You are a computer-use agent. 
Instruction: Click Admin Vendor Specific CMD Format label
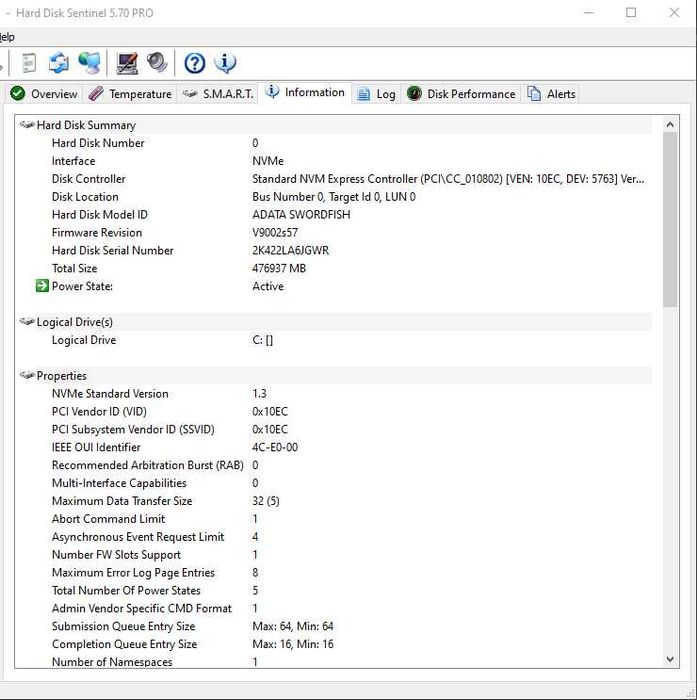pos(142,608)
